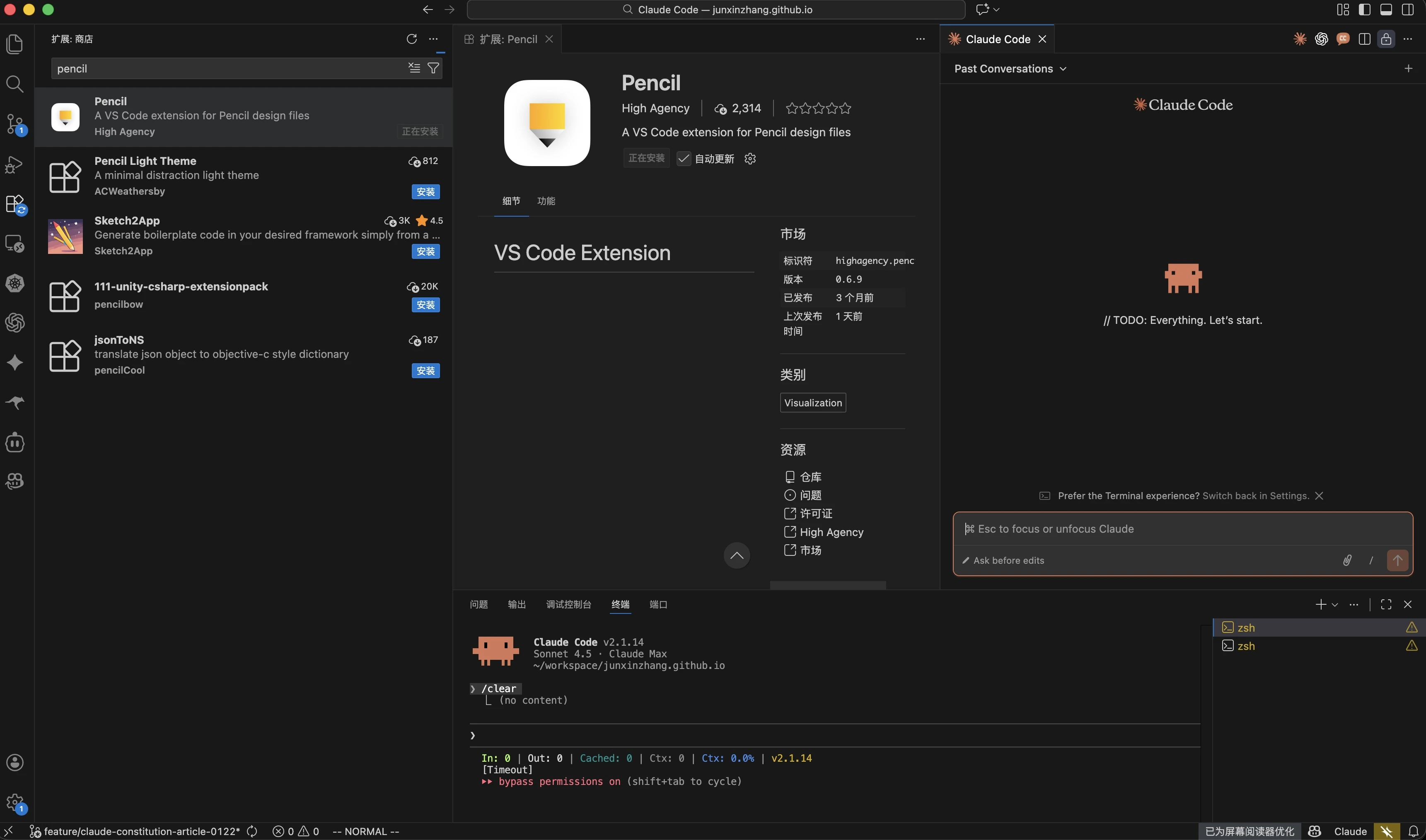This screenshot has height=840, width=1426.
Task: Toggle the primary sidebar layout button
Action: click(1364, 10)
